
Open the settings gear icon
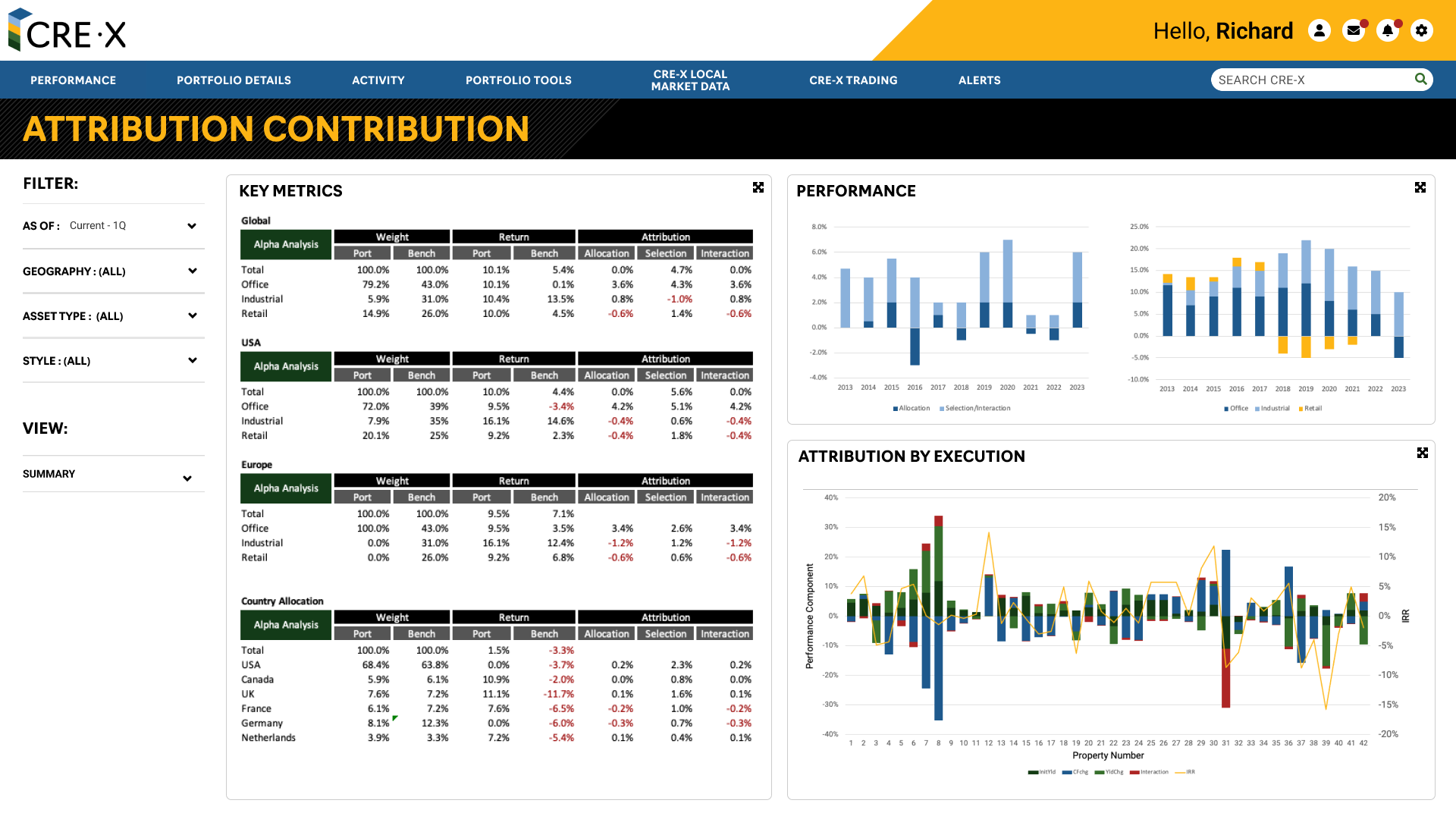click(1422, 30)
